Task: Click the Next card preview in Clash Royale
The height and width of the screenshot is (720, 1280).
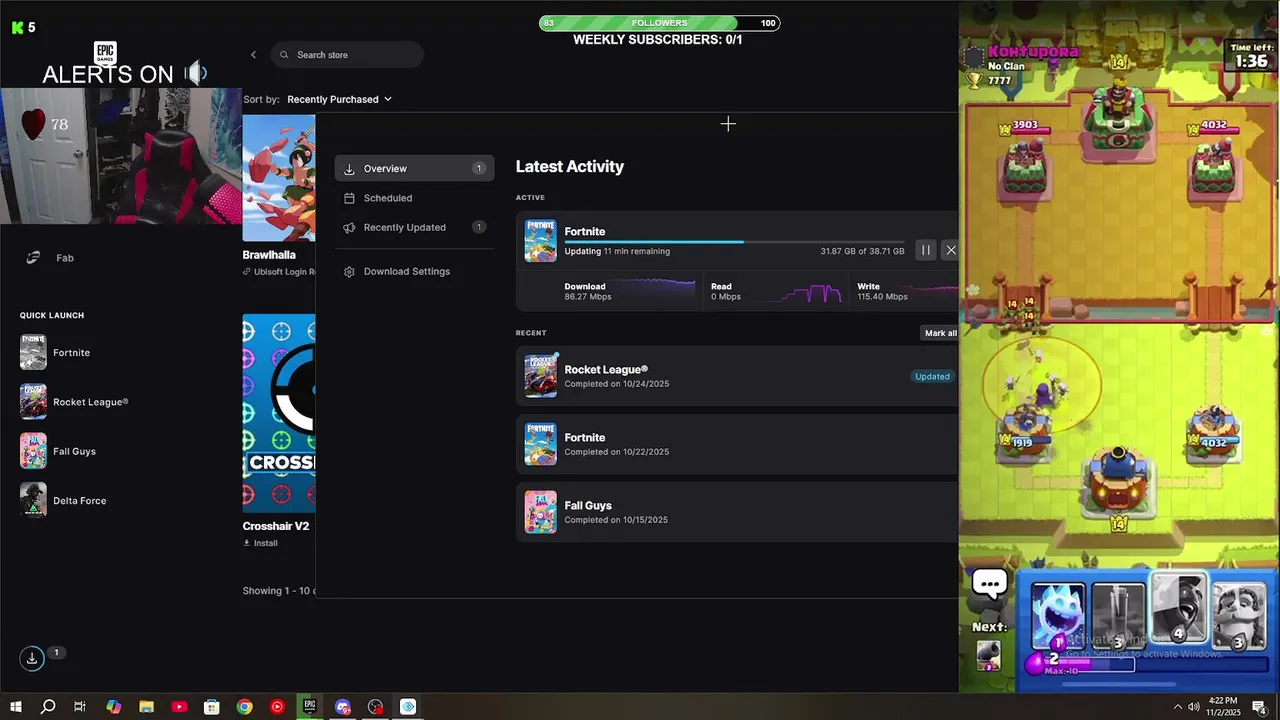Action: (x=988, y=655)
